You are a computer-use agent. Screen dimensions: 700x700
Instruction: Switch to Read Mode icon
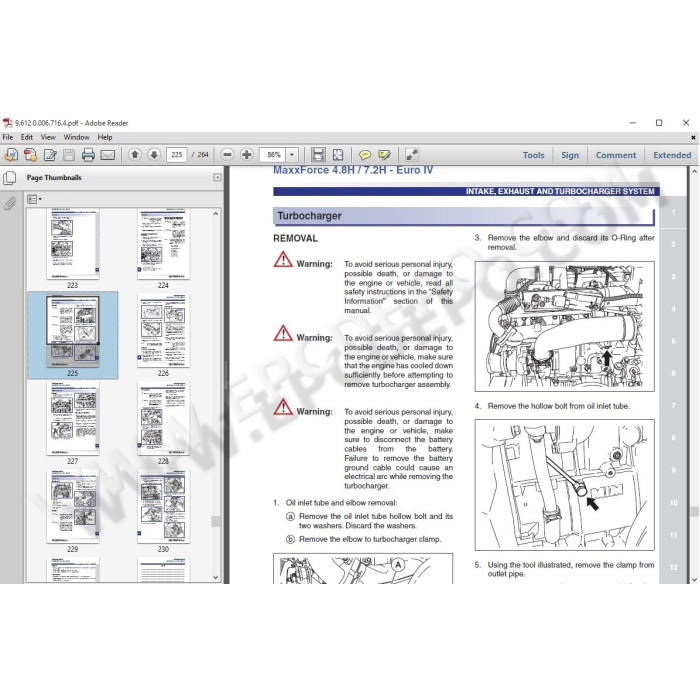click(412, 155)
